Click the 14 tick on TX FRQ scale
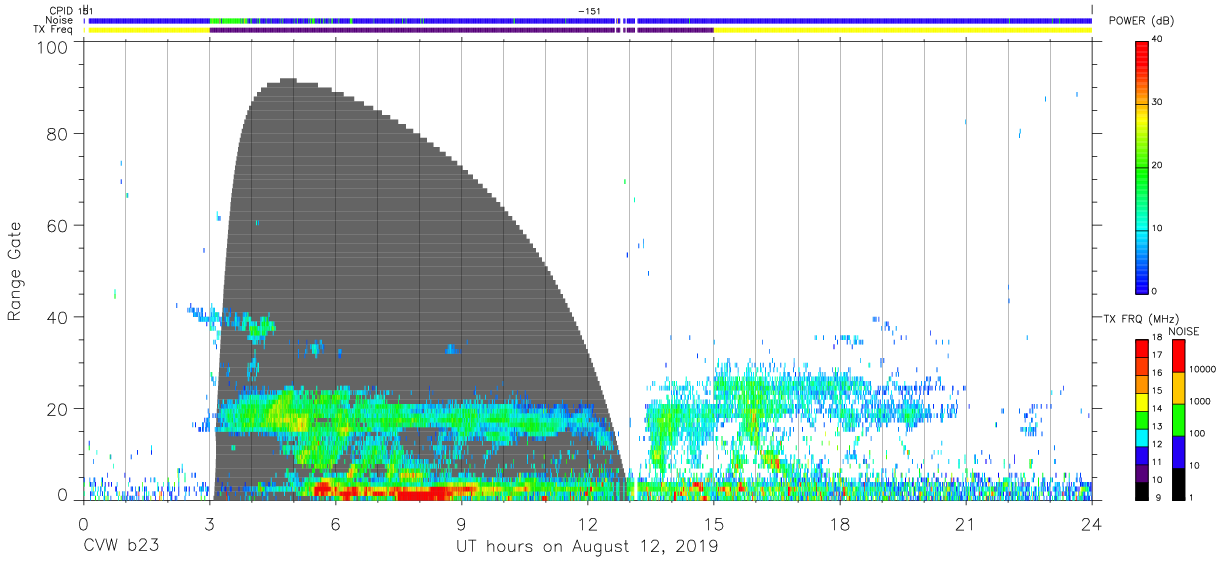 [1155, 409]
